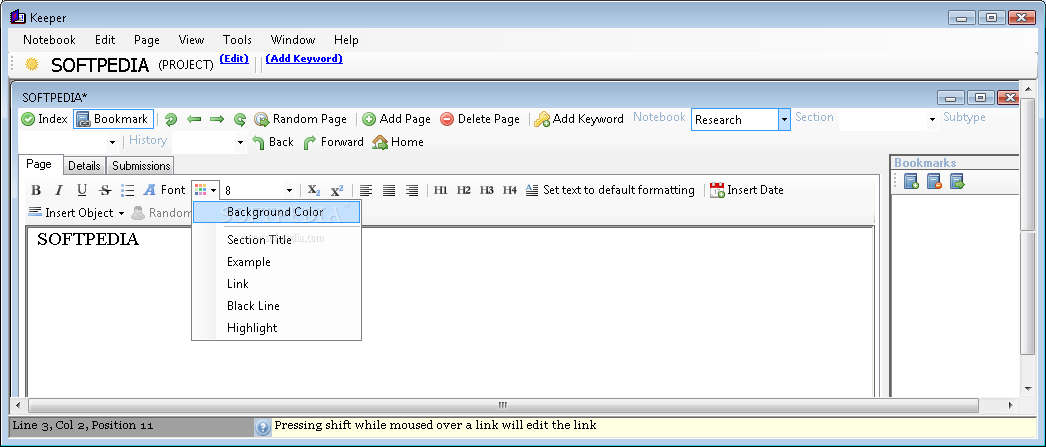This screenshot has height=447, width=1046.
Task: Click the (Add Keyword) link
Action: 304,59
